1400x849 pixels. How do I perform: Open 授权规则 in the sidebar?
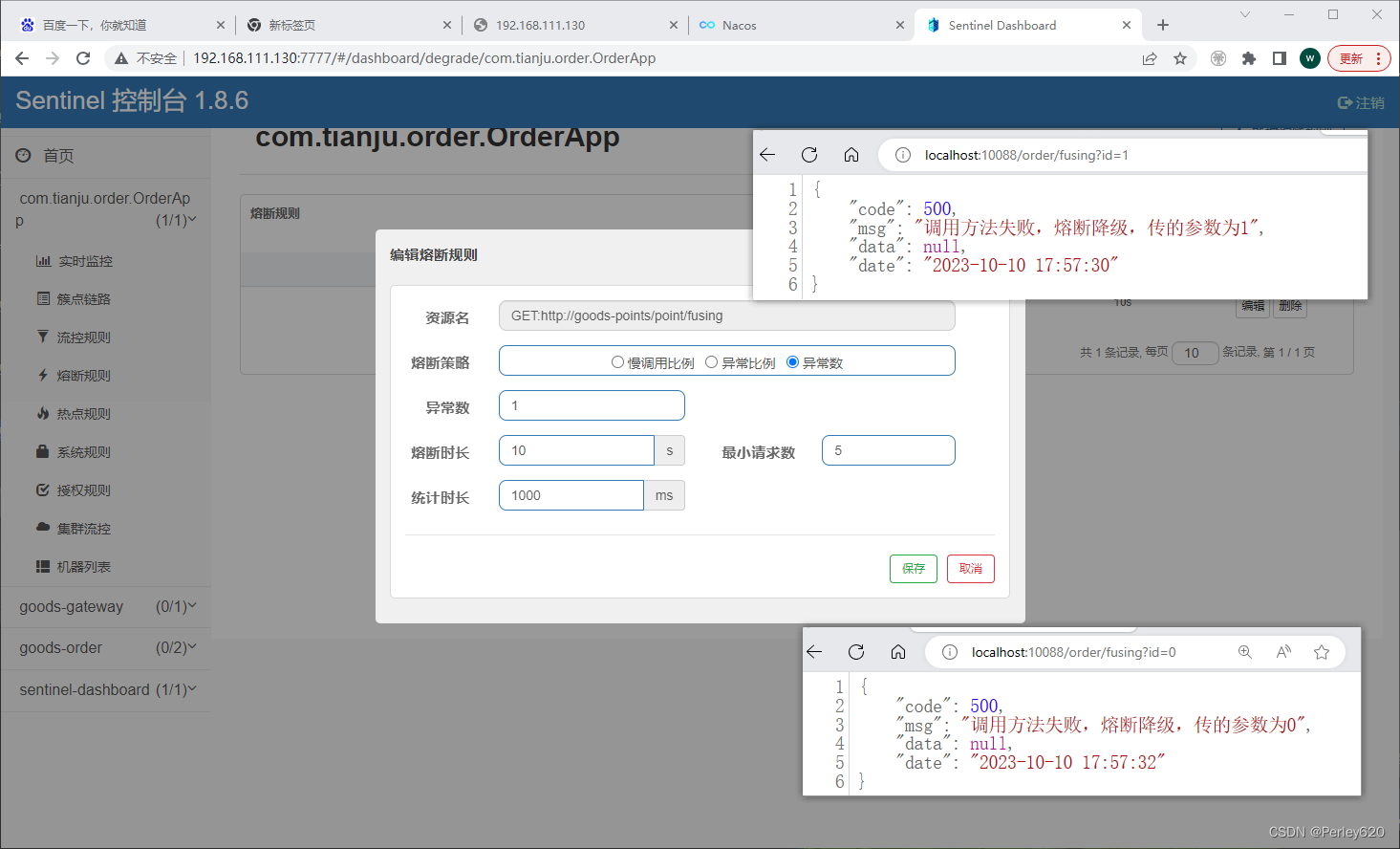(74, 490)
